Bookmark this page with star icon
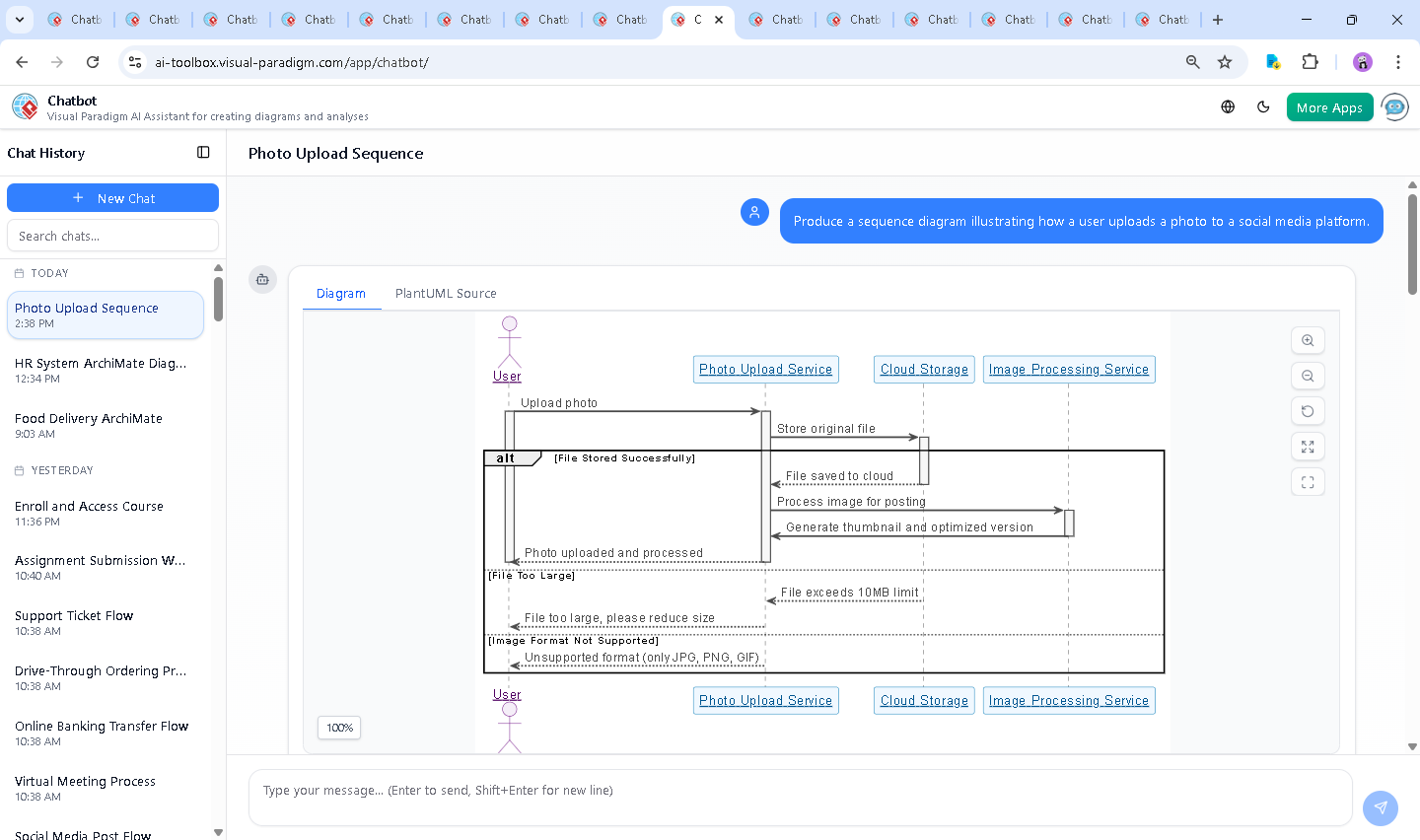The image size is (1420, 840). [x=1225, y=62]
